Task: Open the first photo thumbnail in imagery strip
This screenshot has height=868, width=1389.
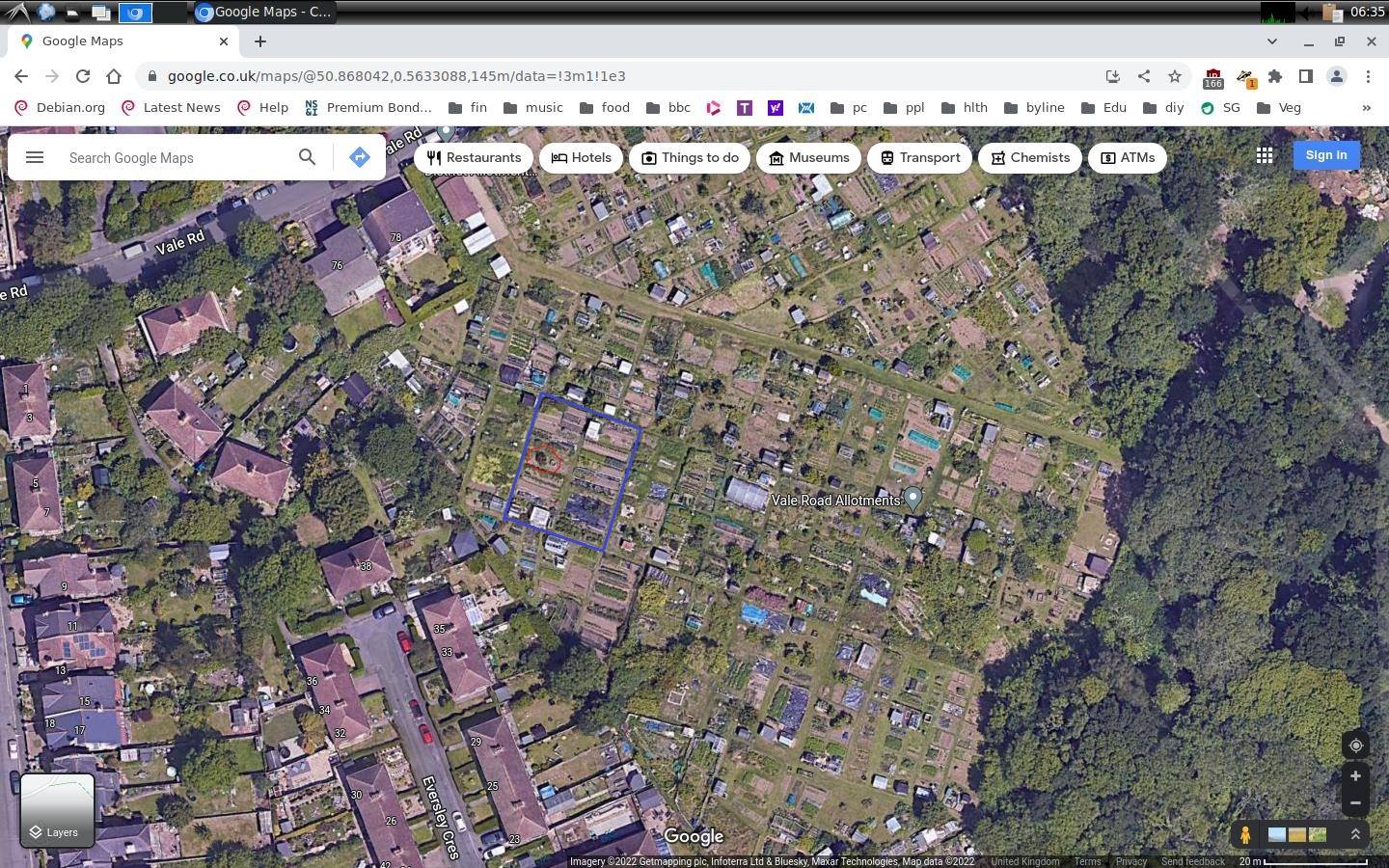Action: [1276, 834]
